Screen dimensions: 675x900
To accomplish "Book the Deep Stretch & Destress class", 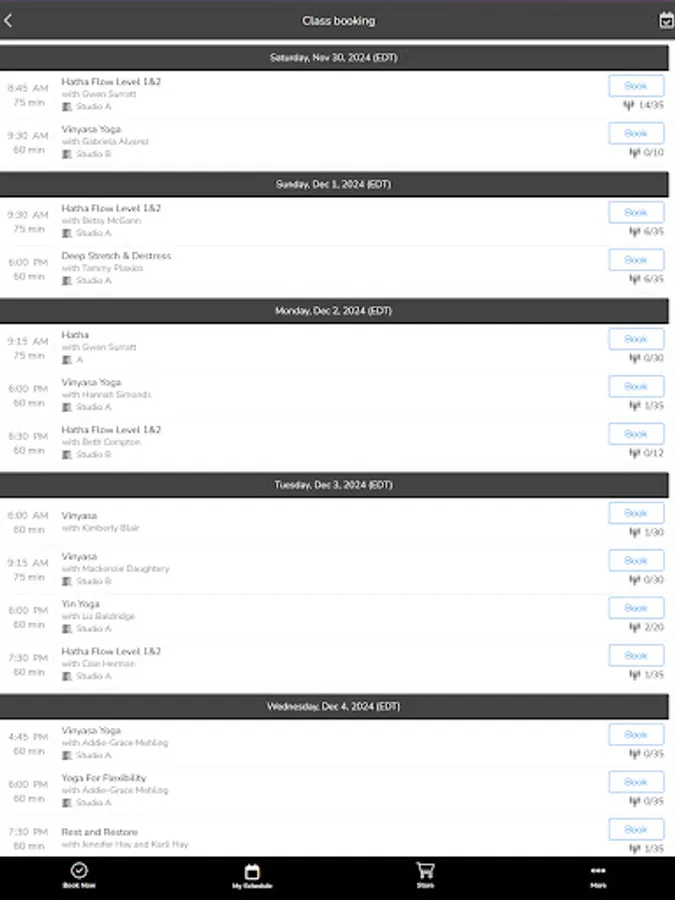I will (x=636, y=259).
